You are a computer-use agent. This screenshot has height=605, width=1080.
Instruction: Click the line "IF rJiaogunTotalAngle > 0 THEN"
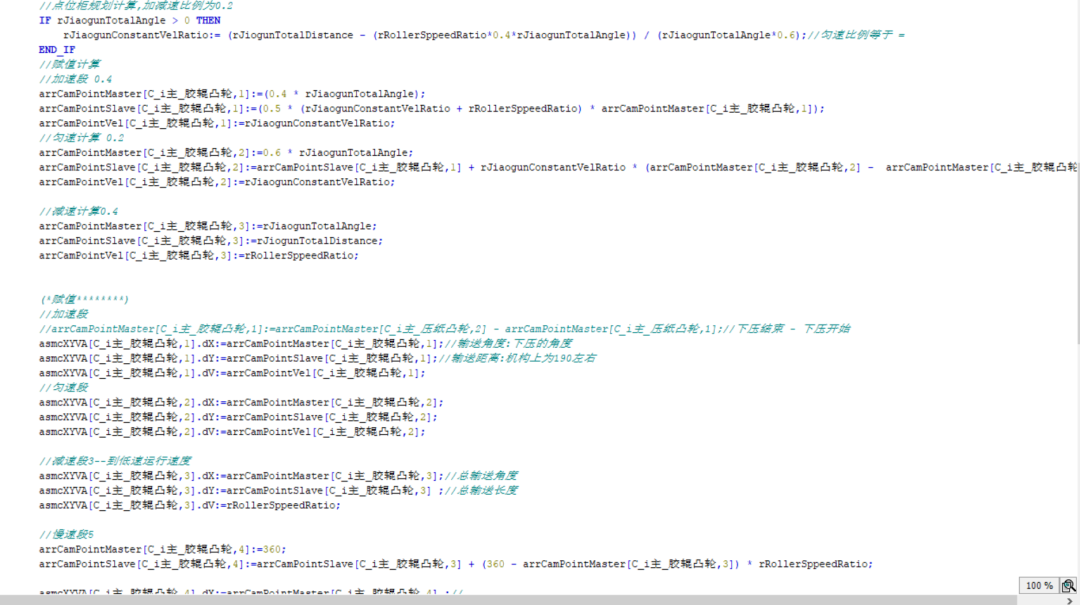(129, 21)
